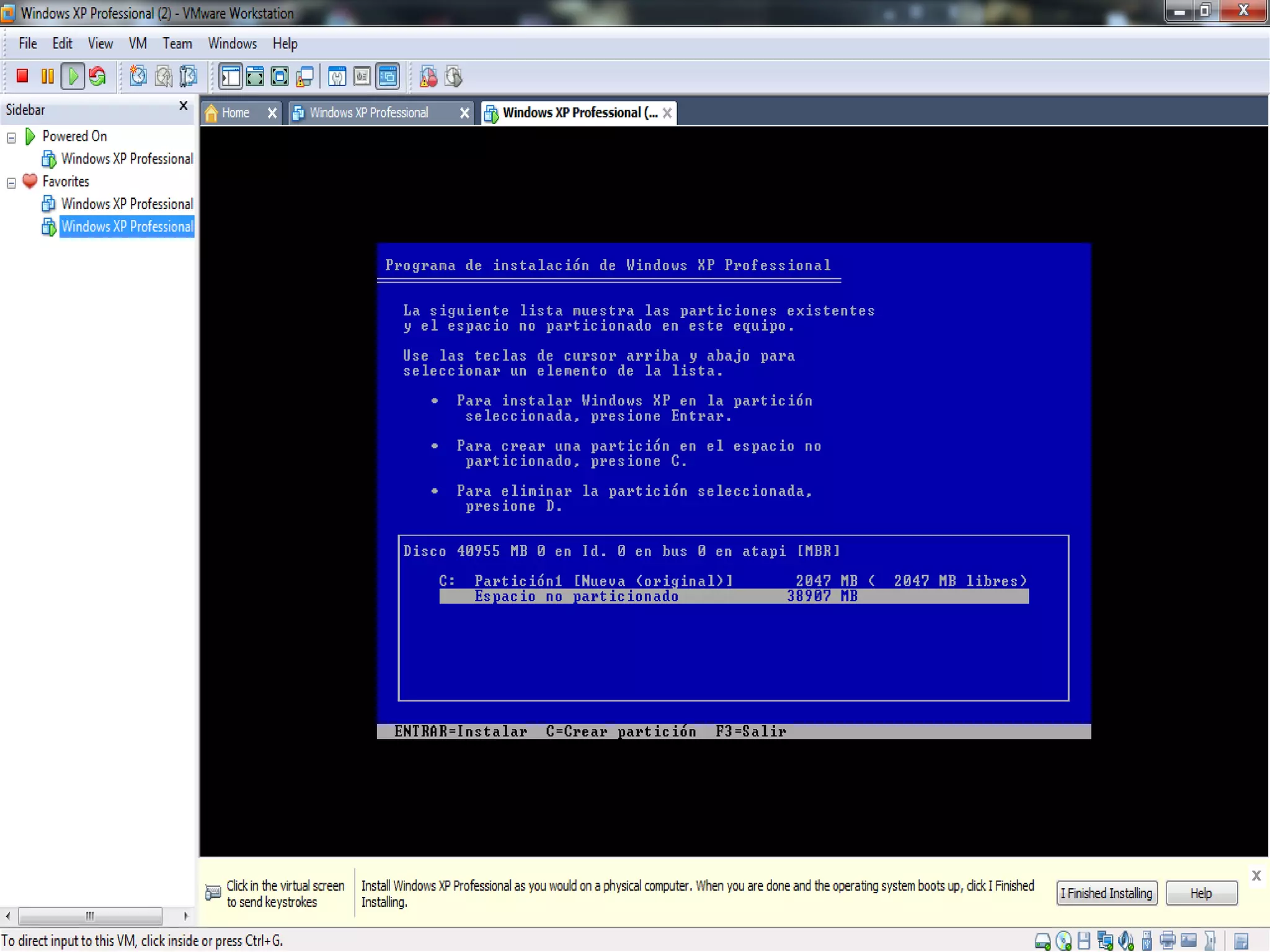Enter full screen mode icon
Image resolution: width=1270 pixels, height=952 pixels.
pyautogui.click(x=255, y=76)
